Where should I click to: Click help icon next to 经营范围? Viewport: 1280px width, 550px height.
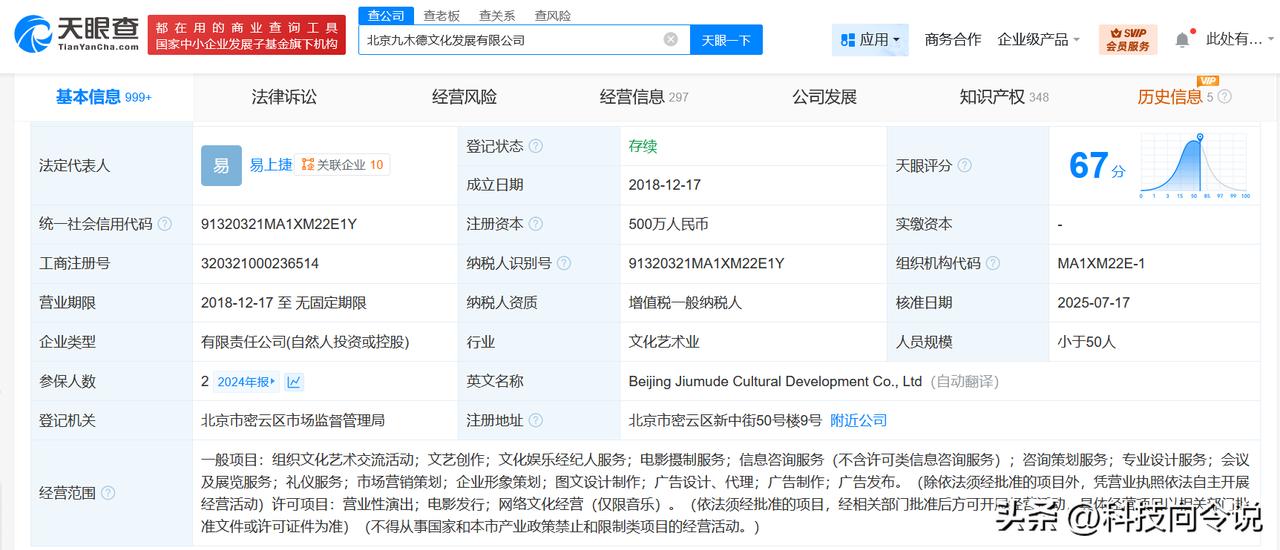coord(108,492)
